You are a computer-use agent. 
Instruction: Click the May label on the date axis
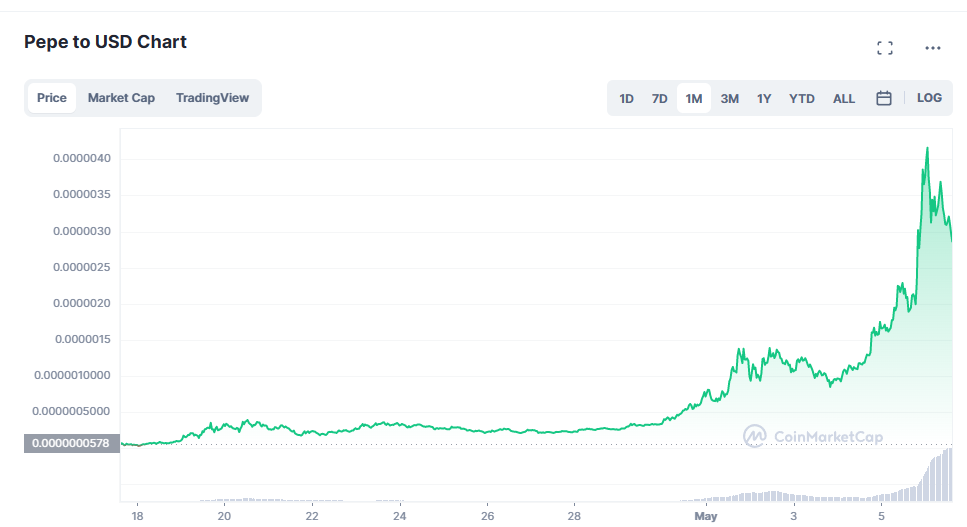click(x=706, y=516)
